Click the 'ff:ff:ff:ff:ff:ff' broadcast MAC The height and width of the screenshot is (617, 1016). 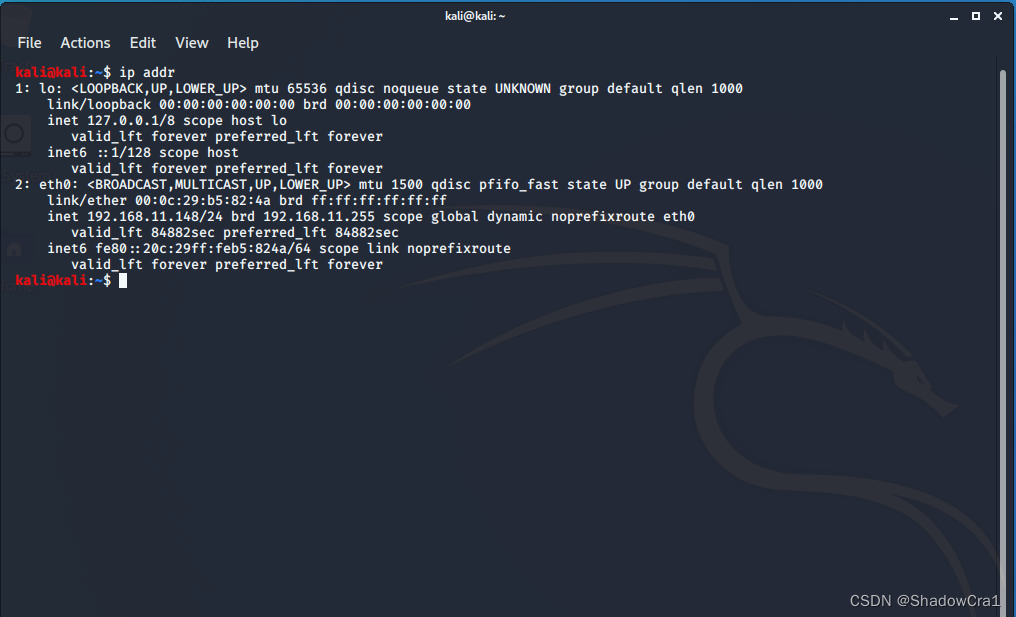pos(379,200)
